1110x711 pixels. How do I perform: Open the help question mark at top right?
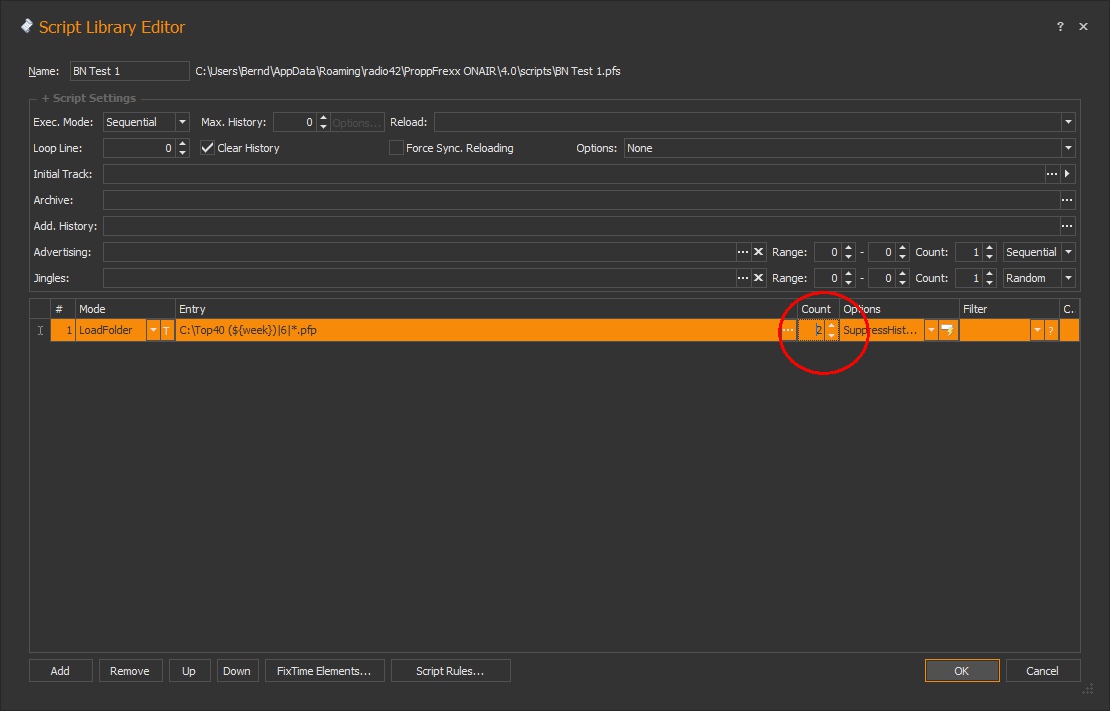[1059, 27]
